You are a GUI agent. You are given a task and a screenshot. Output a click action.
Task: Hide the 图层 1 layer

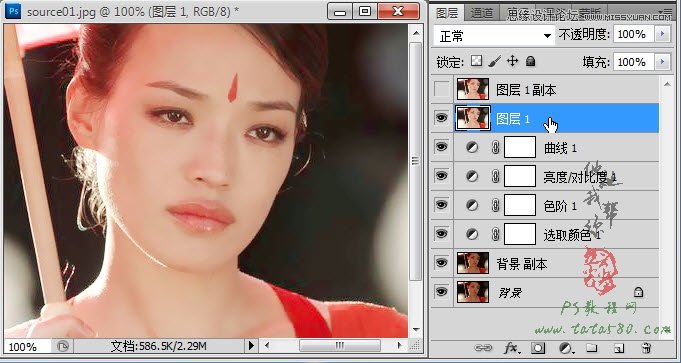[442, 118]
